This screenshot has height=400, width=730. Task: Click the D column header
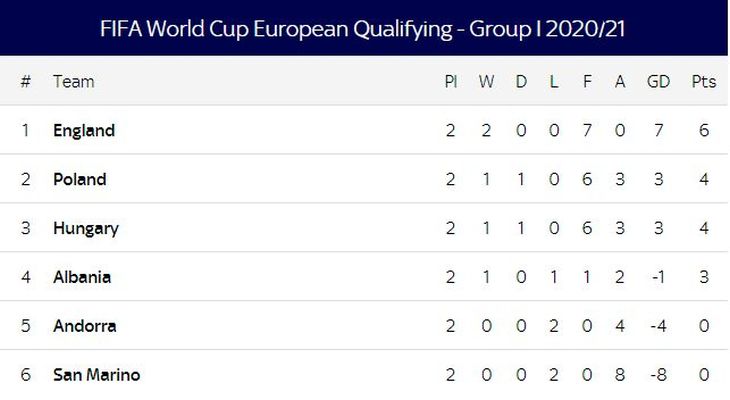521,81
